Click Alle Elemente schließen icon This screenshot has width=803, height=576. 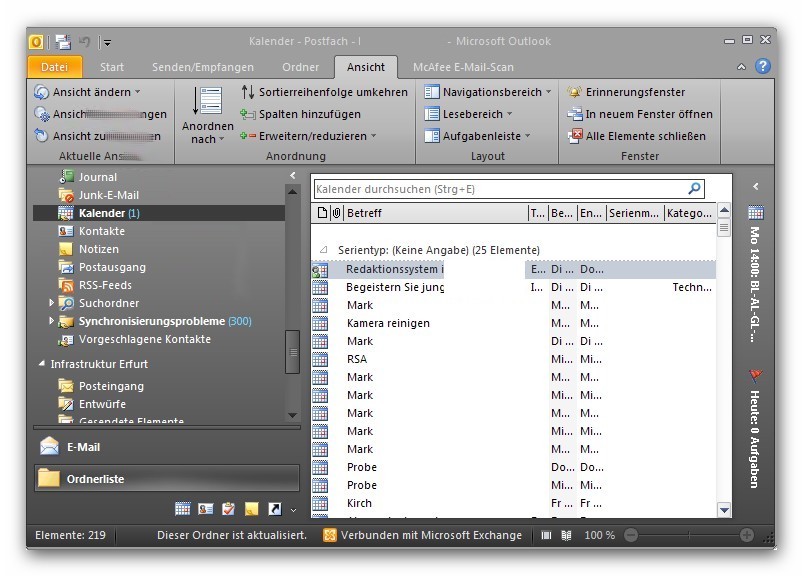574,136
